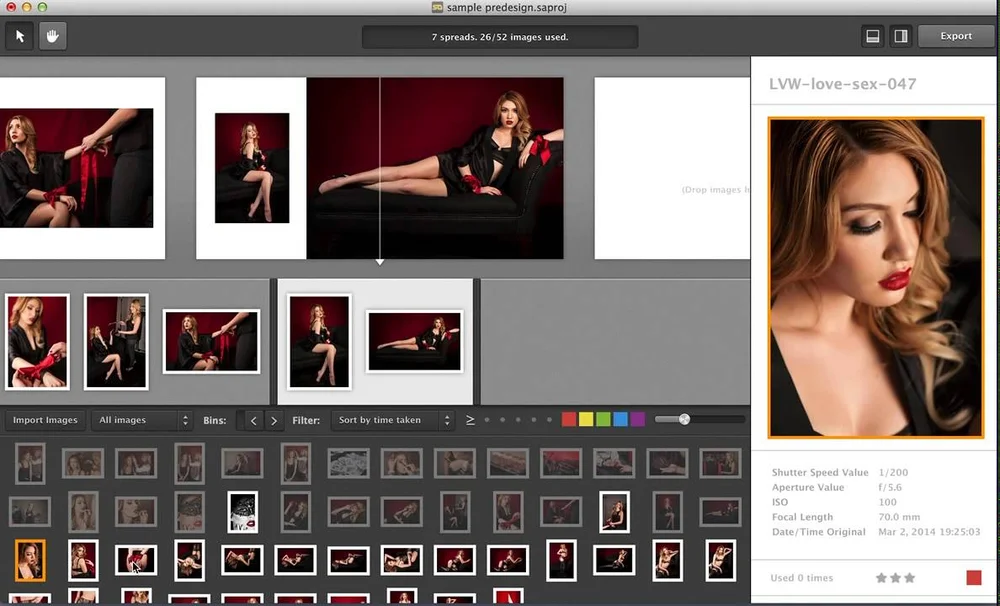This screenshot has width=1000, height=606.
Task: Open the All images dropdown
Action: pos(140,420)
